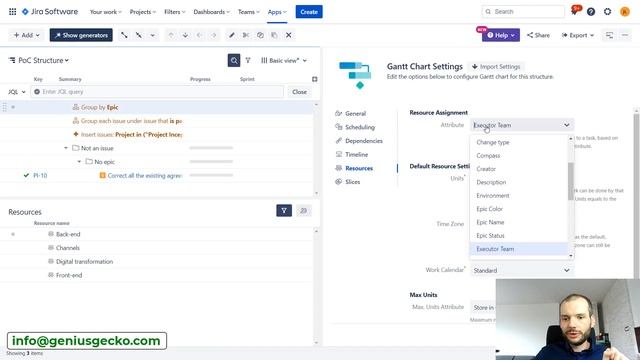Image resolution: width=640 pixels, height=360 pixels.
Task: Click the Share button
Action: [x=538, y=35]
